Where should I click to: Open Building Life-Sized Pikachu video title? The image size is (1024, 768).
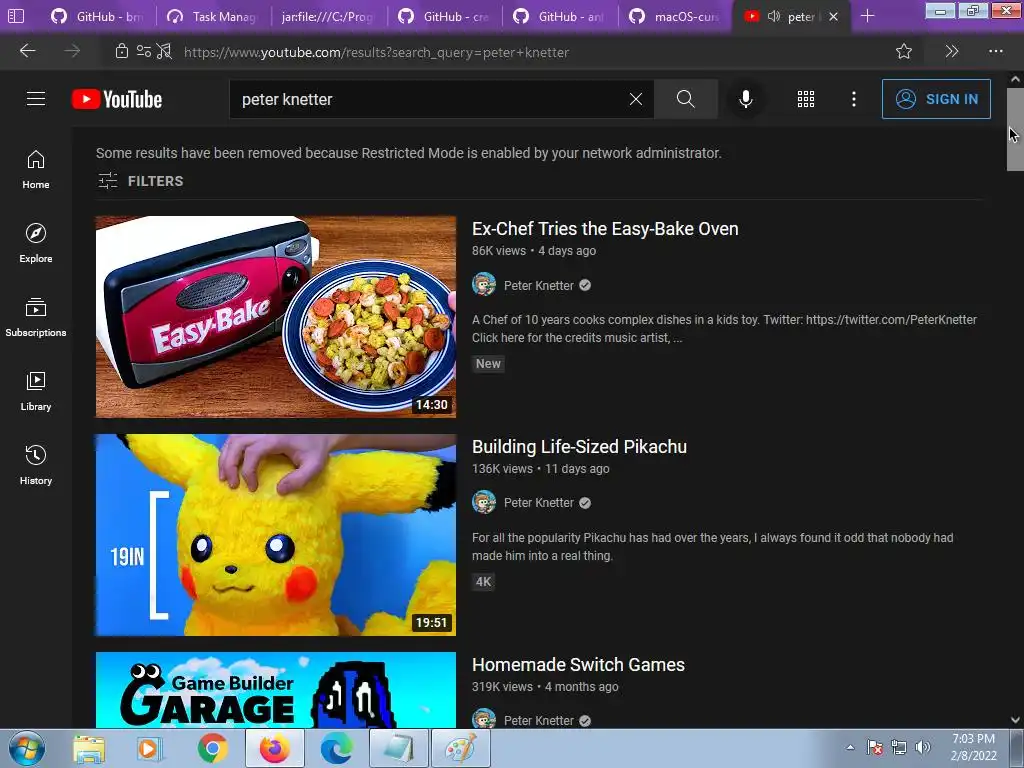(x=579, y=447)
